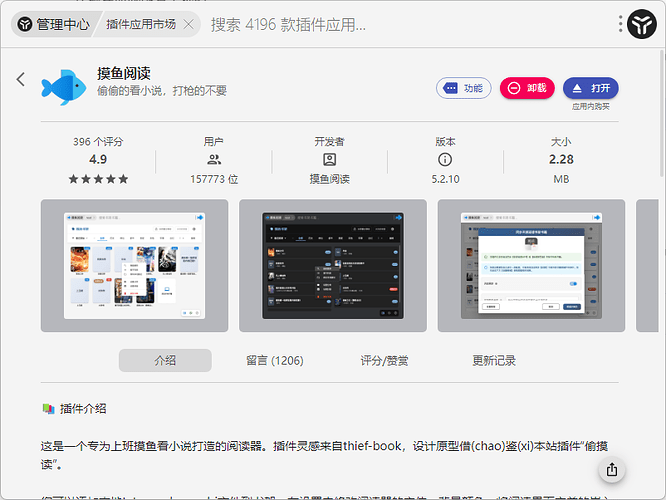Open the first light-theme screenshot thumbnail
This screenshot has height=500, width=666.
tap(134, 266)
